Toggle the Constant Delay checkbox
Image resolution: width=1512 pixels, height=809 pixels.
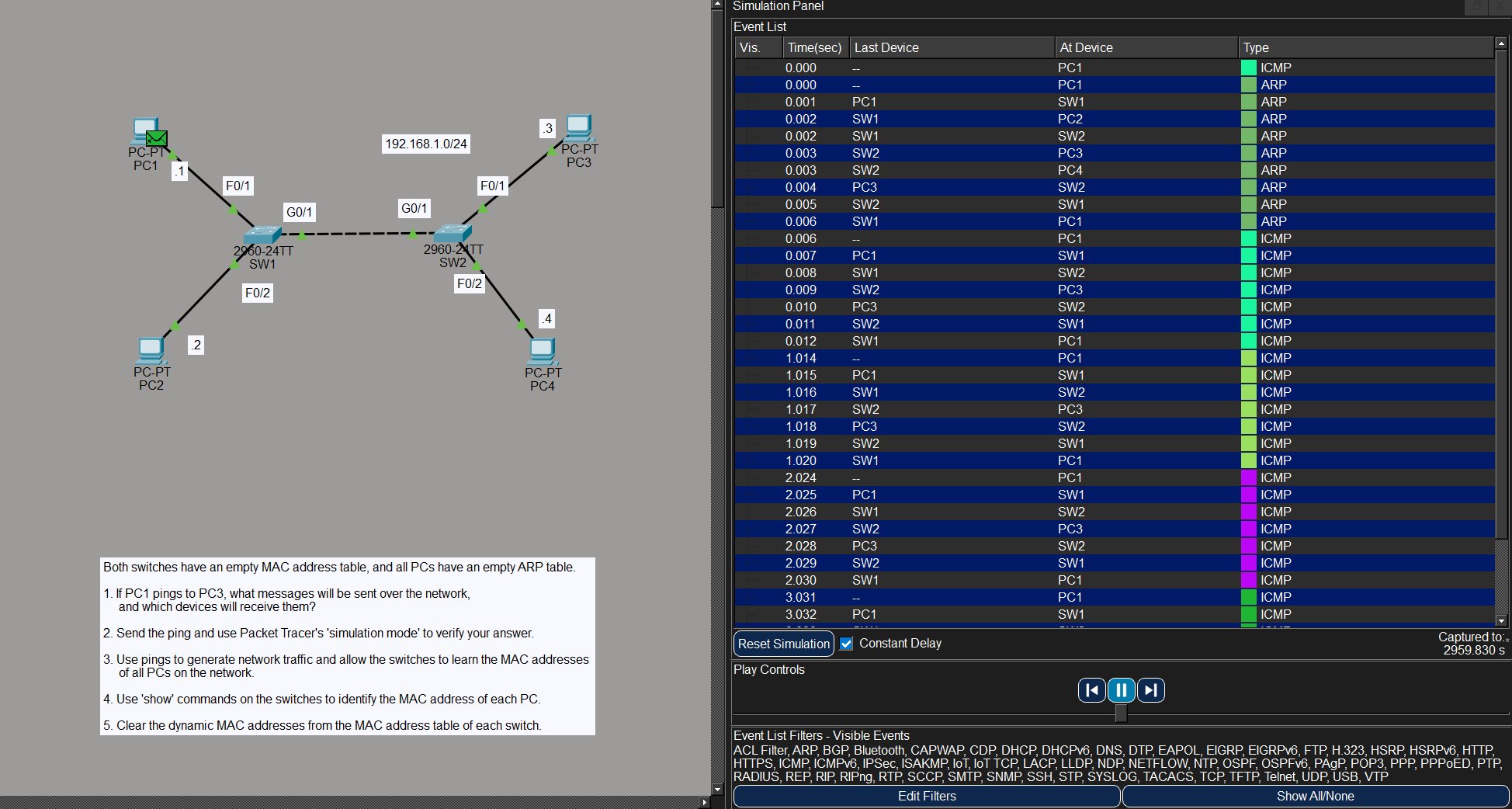846,644
